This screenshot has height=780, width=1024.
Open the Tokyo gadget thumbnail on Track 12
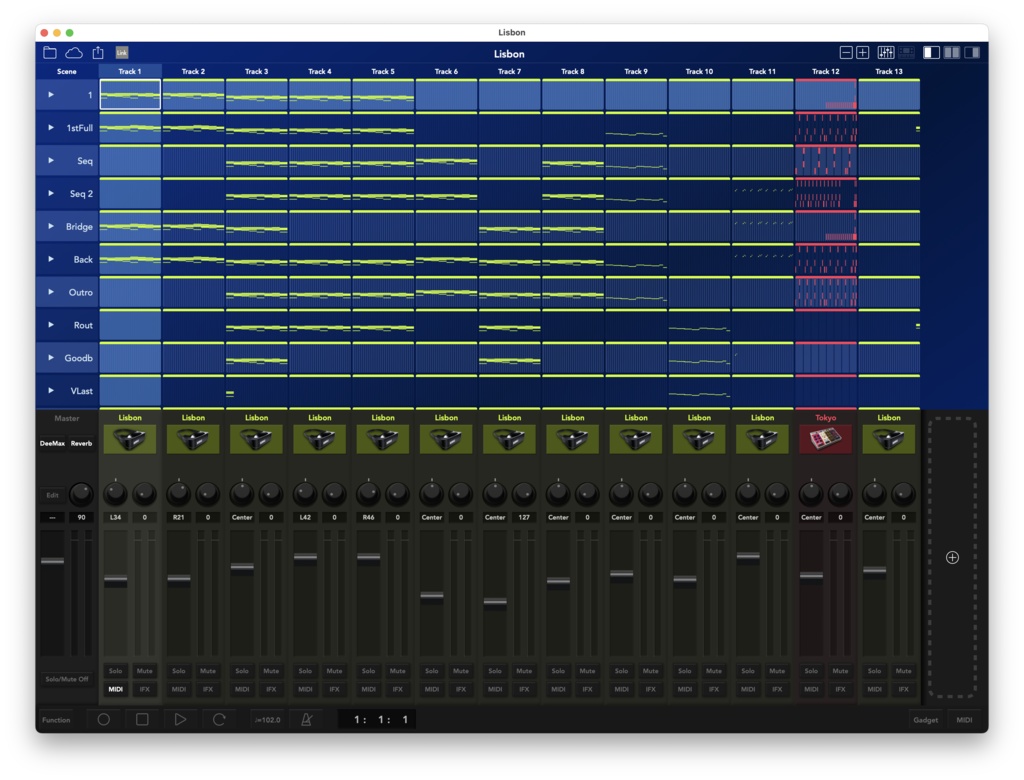pos(825,437)
